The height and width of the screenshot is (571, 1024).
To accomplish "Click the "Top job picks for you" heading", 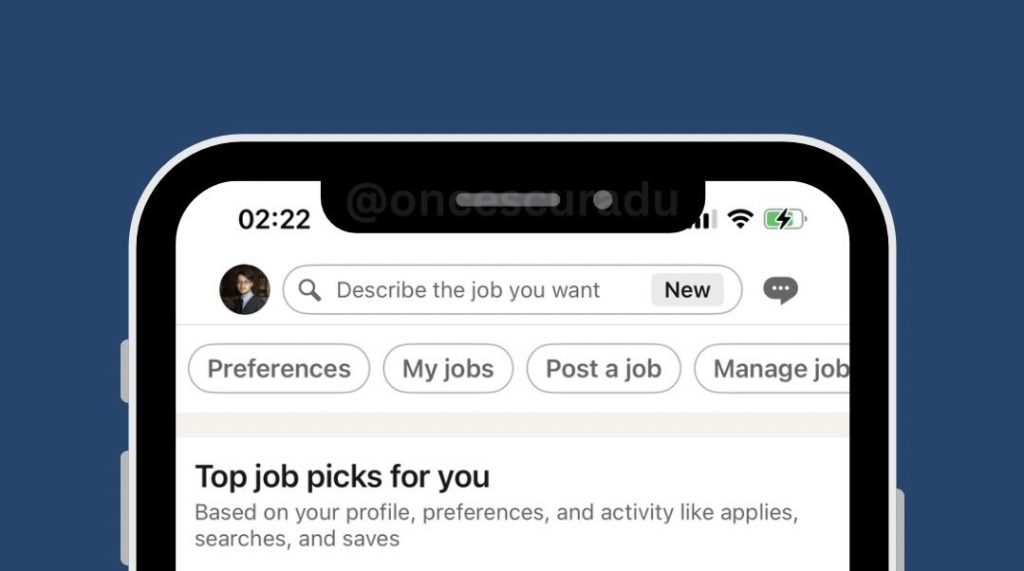I will (342, 476).
